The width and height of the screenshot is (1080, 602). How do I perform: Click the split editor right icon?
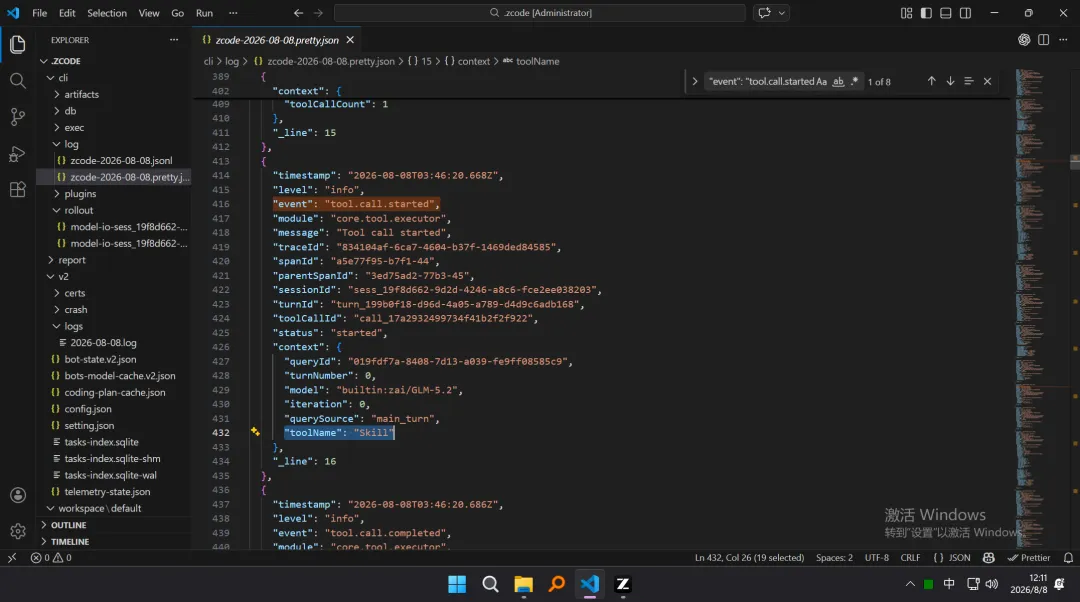(x=1043, y=40)
